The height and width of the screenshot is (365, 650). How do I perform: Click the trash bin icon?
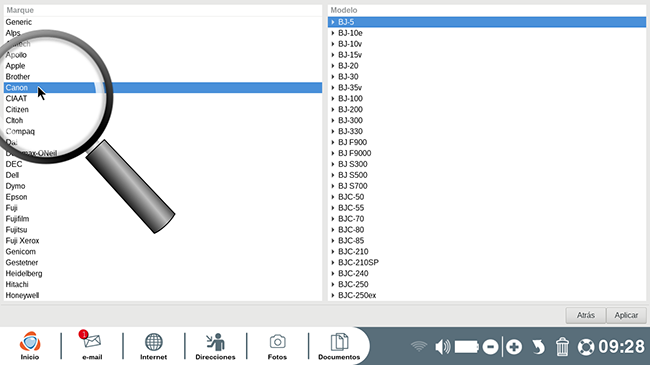point(562,347)
